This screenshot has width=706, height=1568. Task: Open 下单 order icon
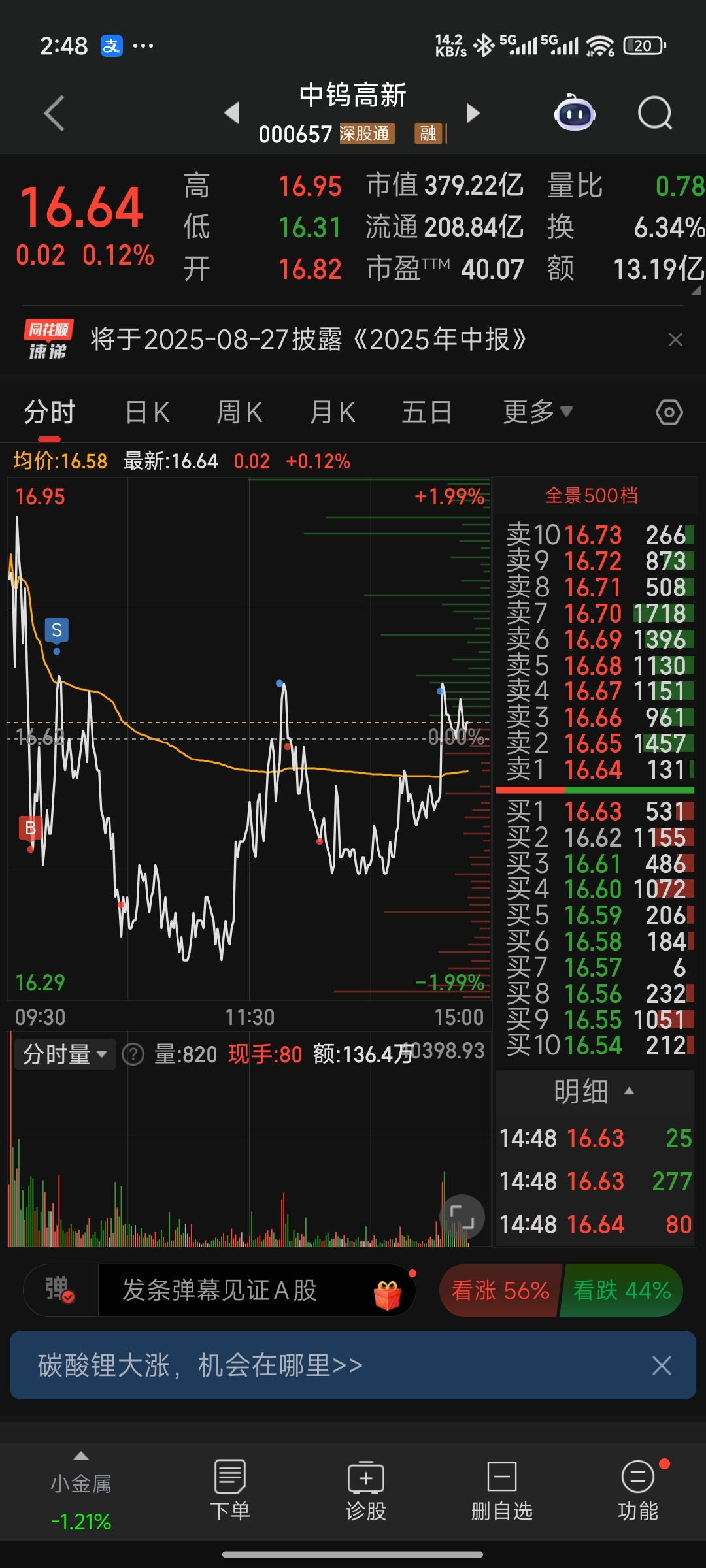coord(230,1490)
